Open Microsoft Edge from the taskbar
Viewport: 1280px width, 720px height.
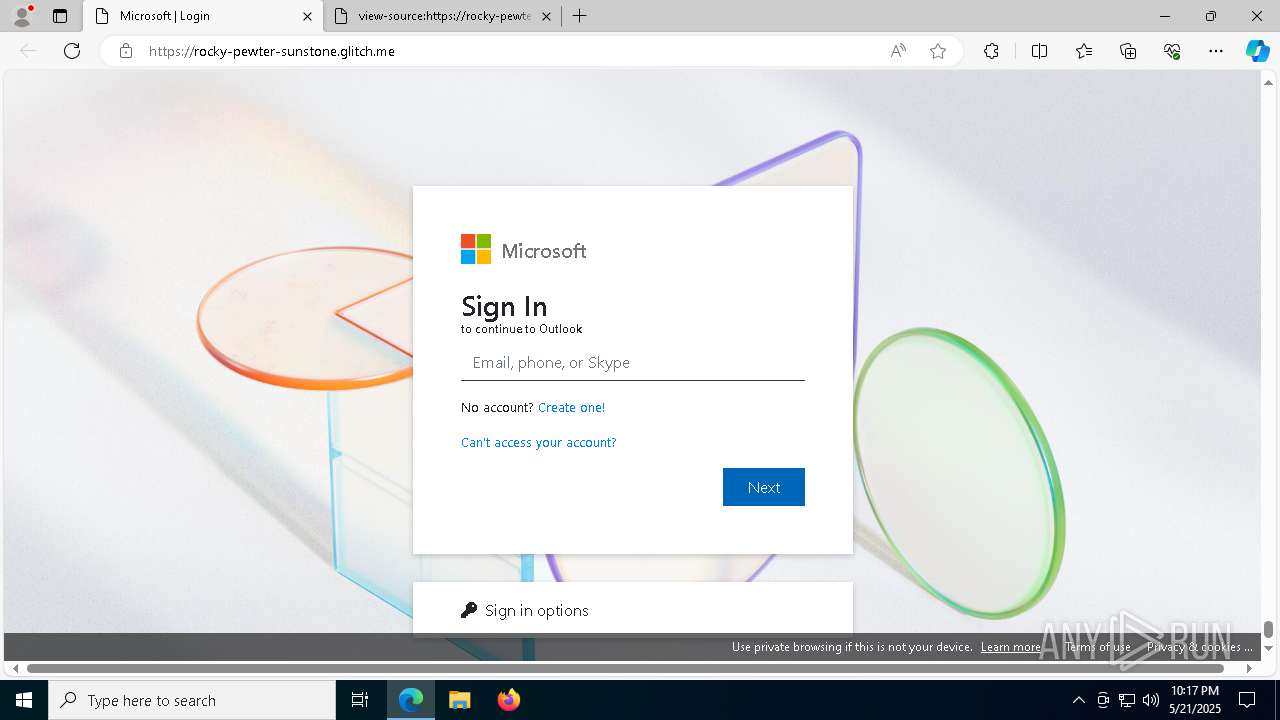[411, 700]
